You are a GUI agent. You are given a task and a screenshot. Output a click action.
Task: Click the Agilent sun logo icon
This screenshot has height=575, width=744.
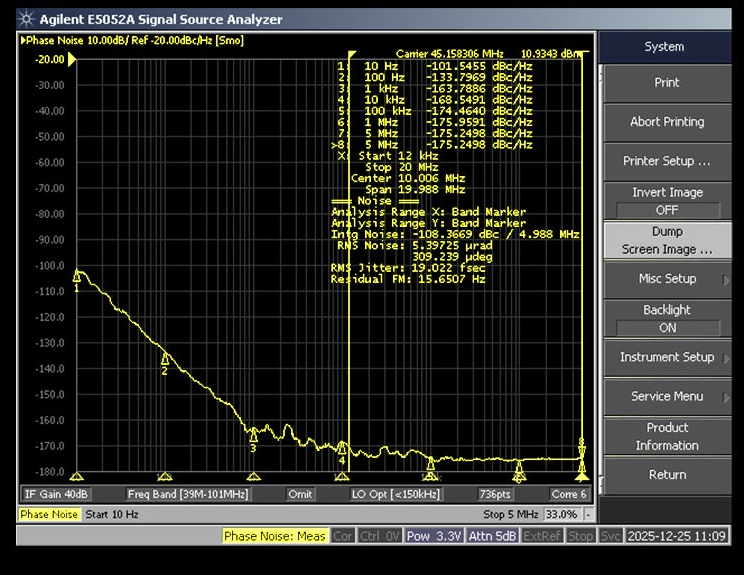(26, 19)
